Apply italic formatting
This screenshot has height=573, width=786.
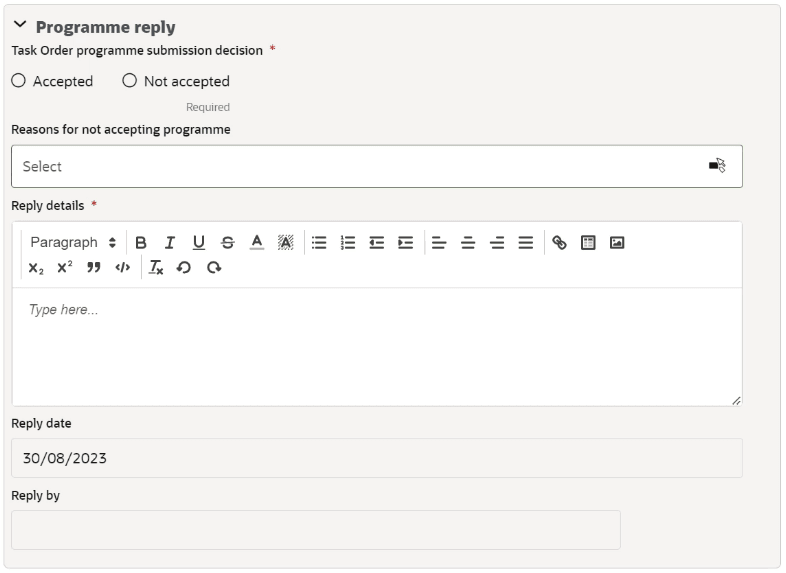pos(170,243)
